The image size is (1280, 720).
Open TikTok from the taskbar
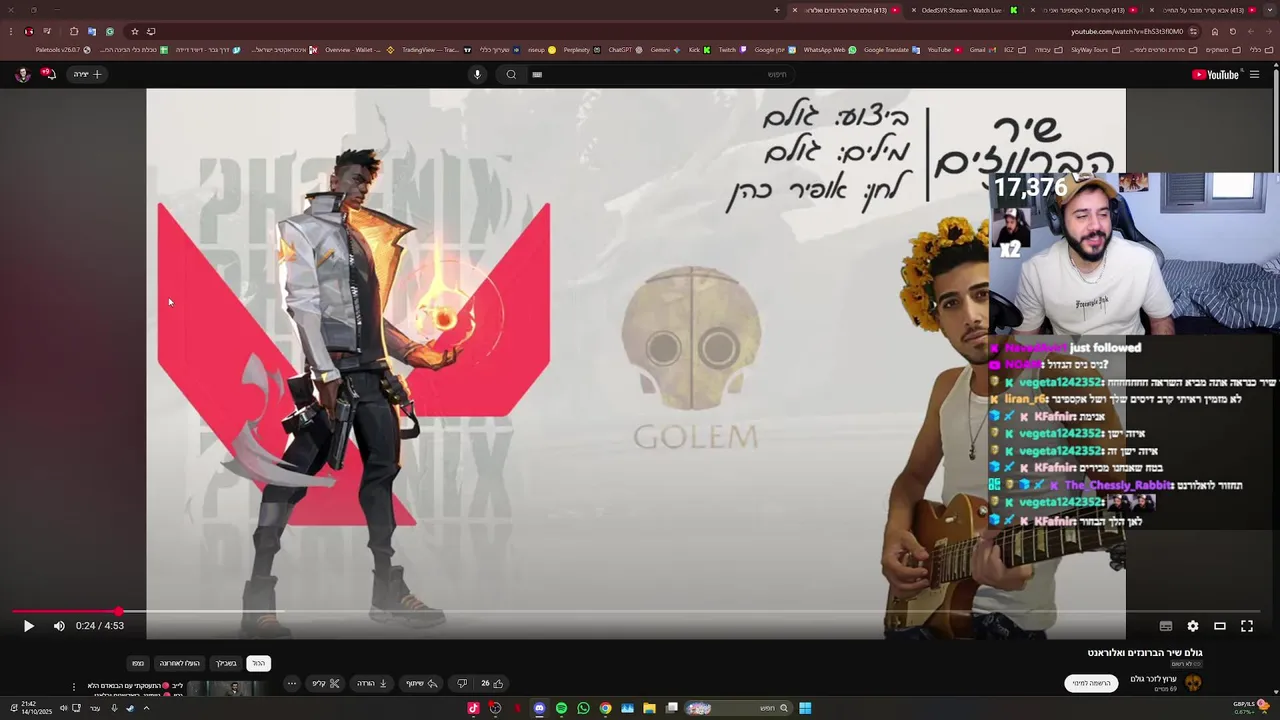tap(473, 708)
